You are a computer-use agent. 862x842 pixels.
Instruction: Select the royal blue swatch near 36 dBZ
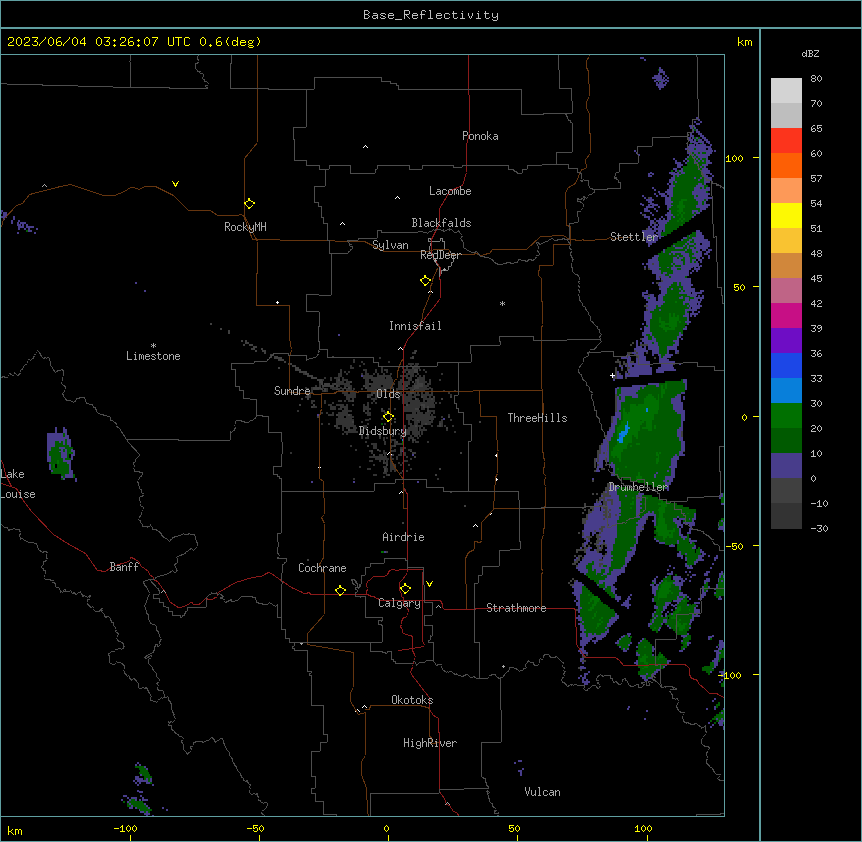[786, 365]
